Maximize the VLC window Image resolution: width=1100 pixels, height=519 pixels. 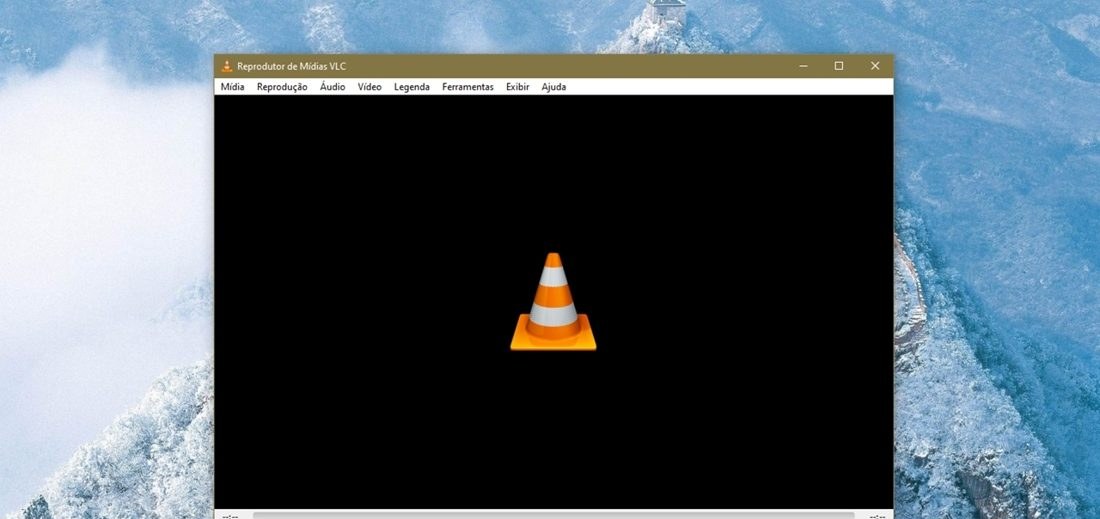(838, 66)
